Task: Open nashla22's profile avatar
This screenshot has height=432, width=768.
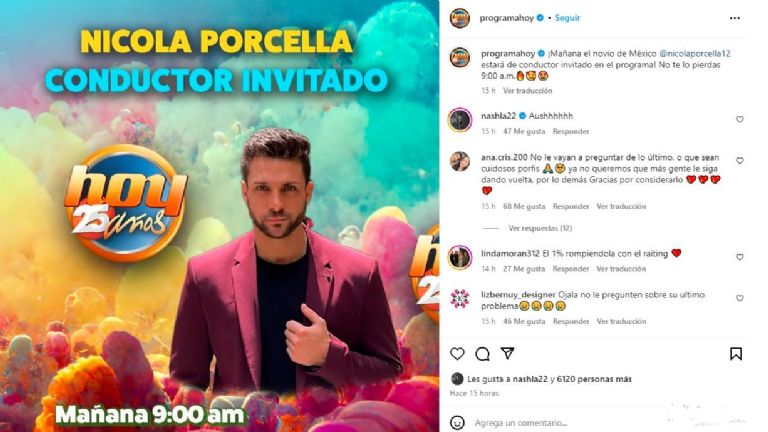Action: pyautogui.click(x=460, y=120)
